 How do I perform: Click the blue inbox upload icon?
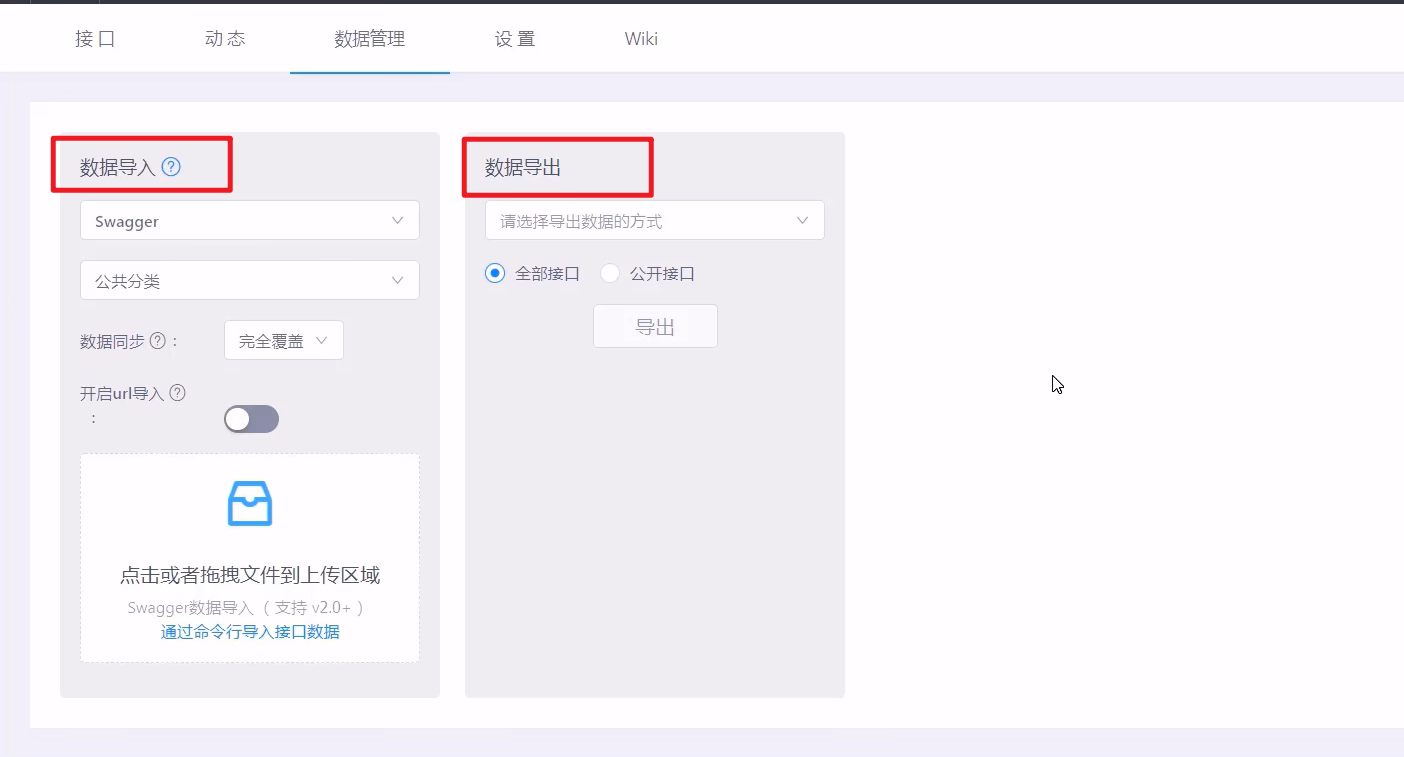250,504
